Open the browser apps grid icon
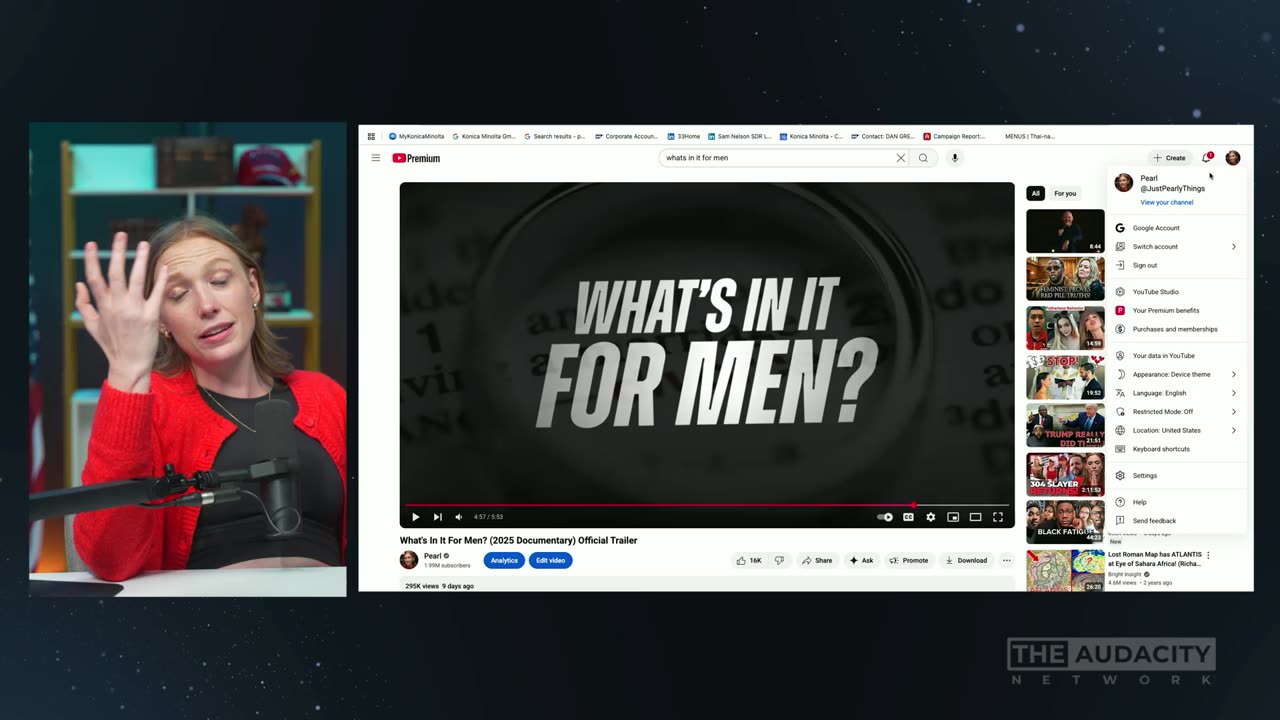 [371, 136]
